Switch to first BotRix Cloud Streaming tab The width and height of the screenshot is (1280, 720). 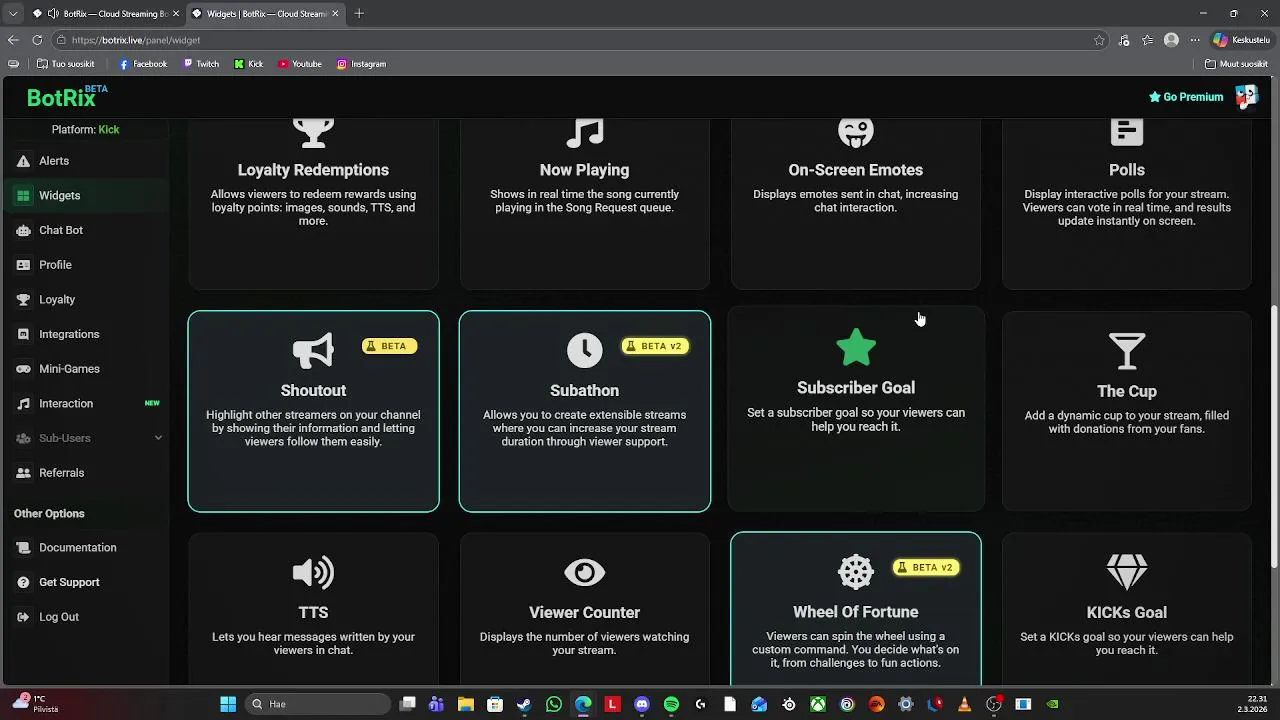tap(105, 13)
